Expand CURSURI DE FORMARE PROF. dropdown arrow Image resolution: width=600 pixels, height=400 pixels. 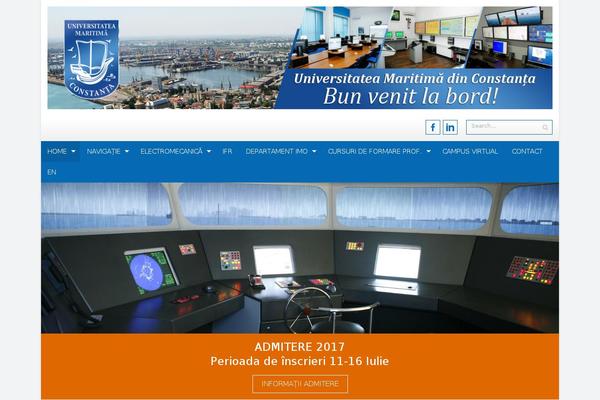coord(429,151)
